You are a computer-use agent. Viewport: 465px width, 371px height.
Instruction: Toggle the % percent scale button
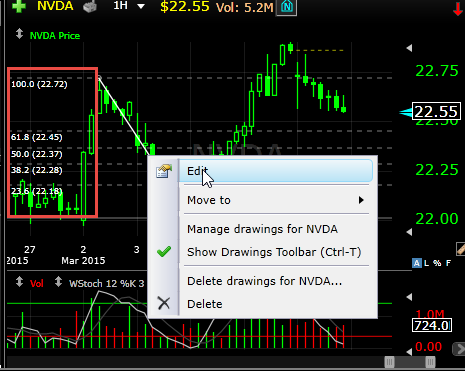tap(437, 263)
